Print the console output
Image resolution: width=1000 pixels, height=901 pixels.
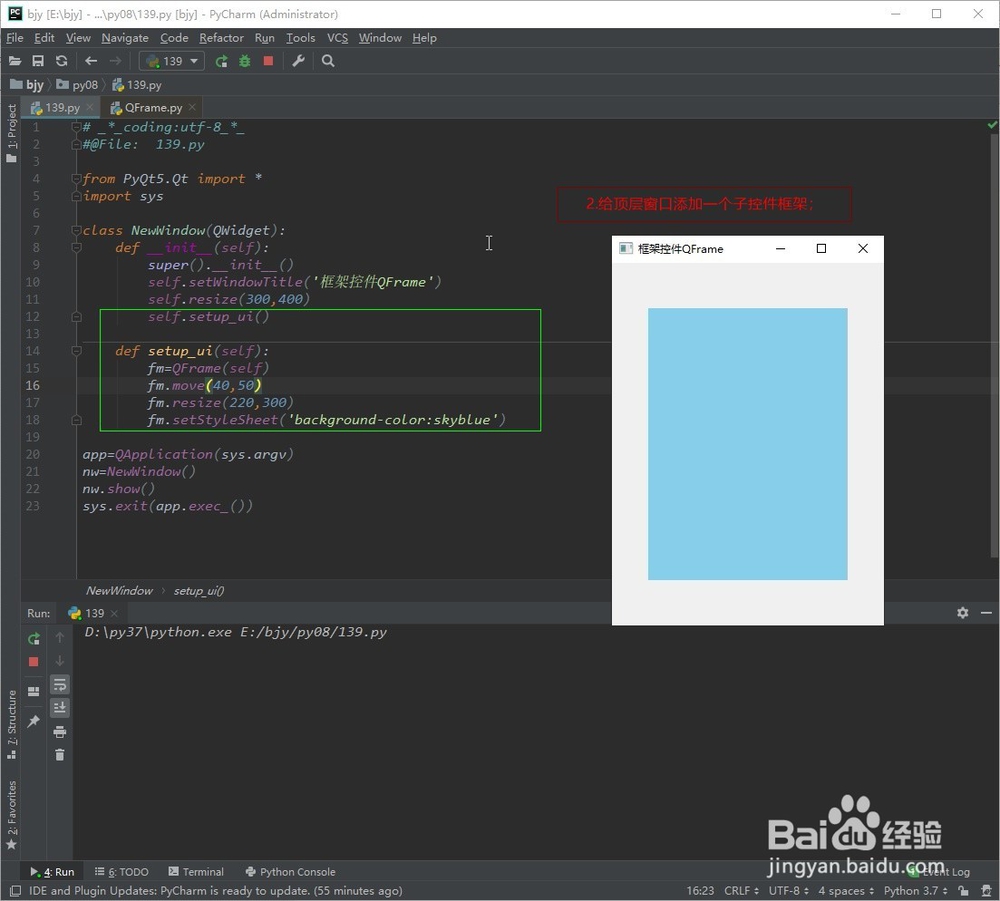(60, 732)
